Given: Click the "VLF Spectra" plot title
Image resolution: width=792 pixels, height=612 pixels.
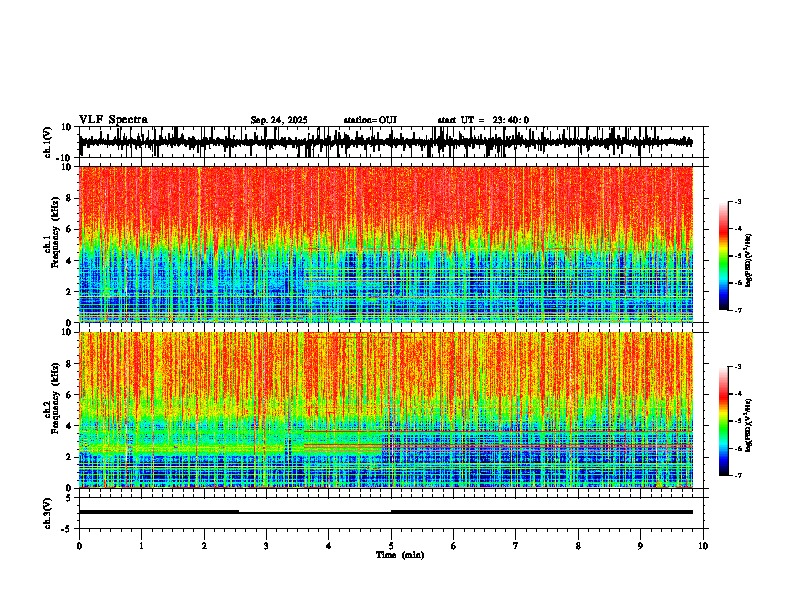Looking at the screenshot, I should tap(113, 119).
